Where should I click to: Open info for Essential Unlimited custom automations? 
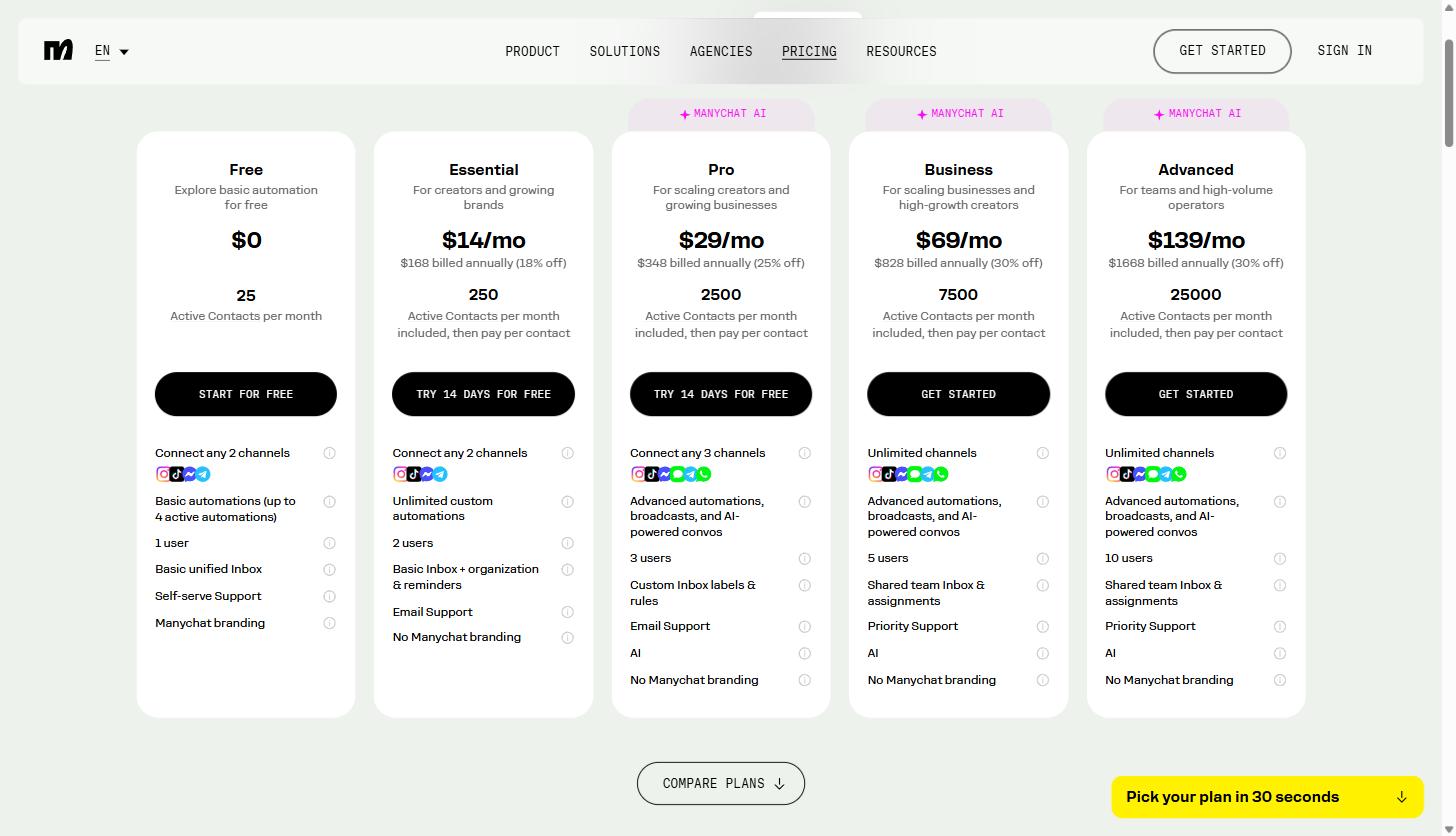pyautogui.click(x=567, y=502)
